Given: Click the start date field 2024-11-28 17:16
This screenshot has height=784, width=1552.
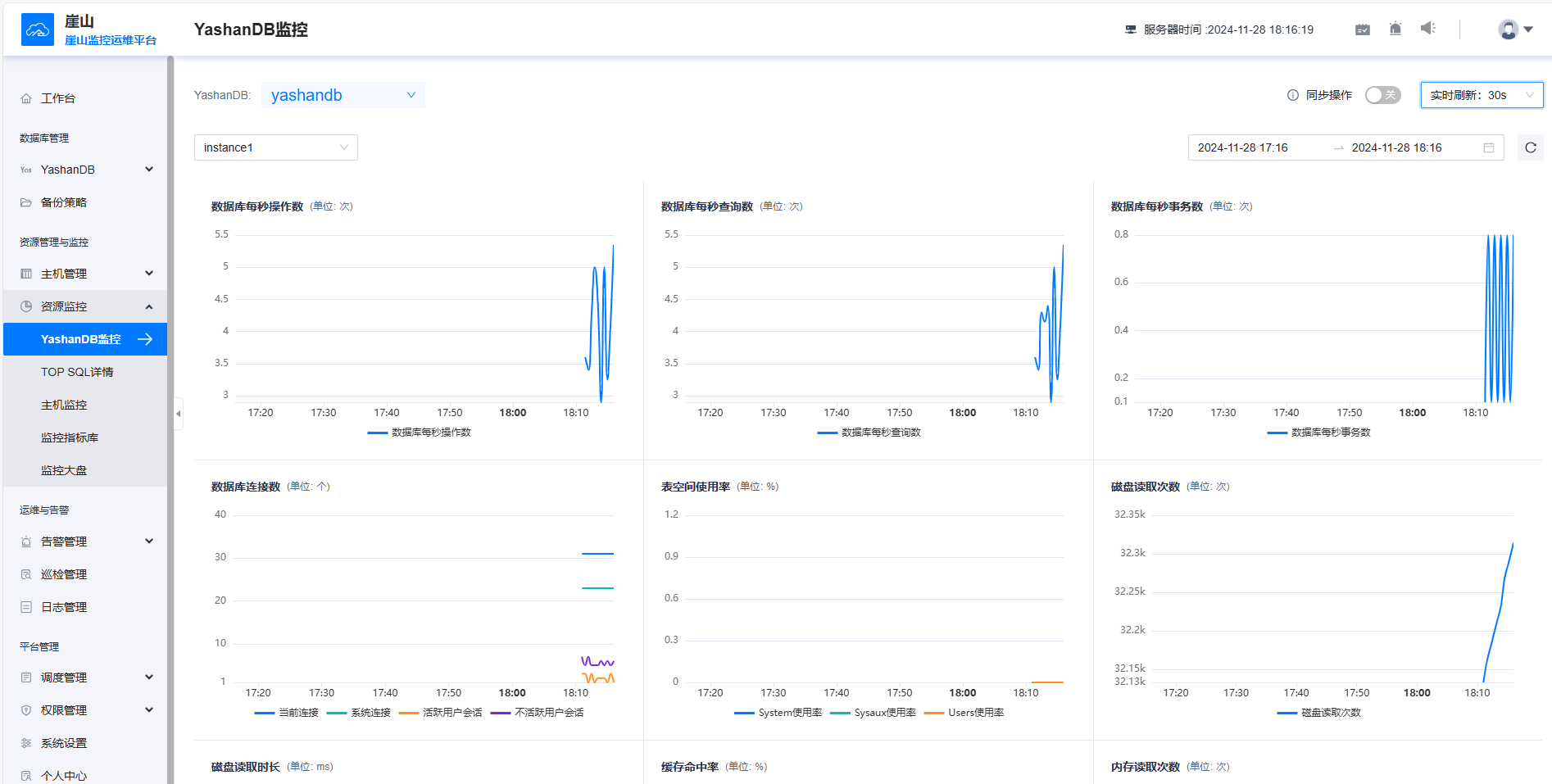Looking at the screenshot, I should pyautogui.click(x=1242, y=147).
